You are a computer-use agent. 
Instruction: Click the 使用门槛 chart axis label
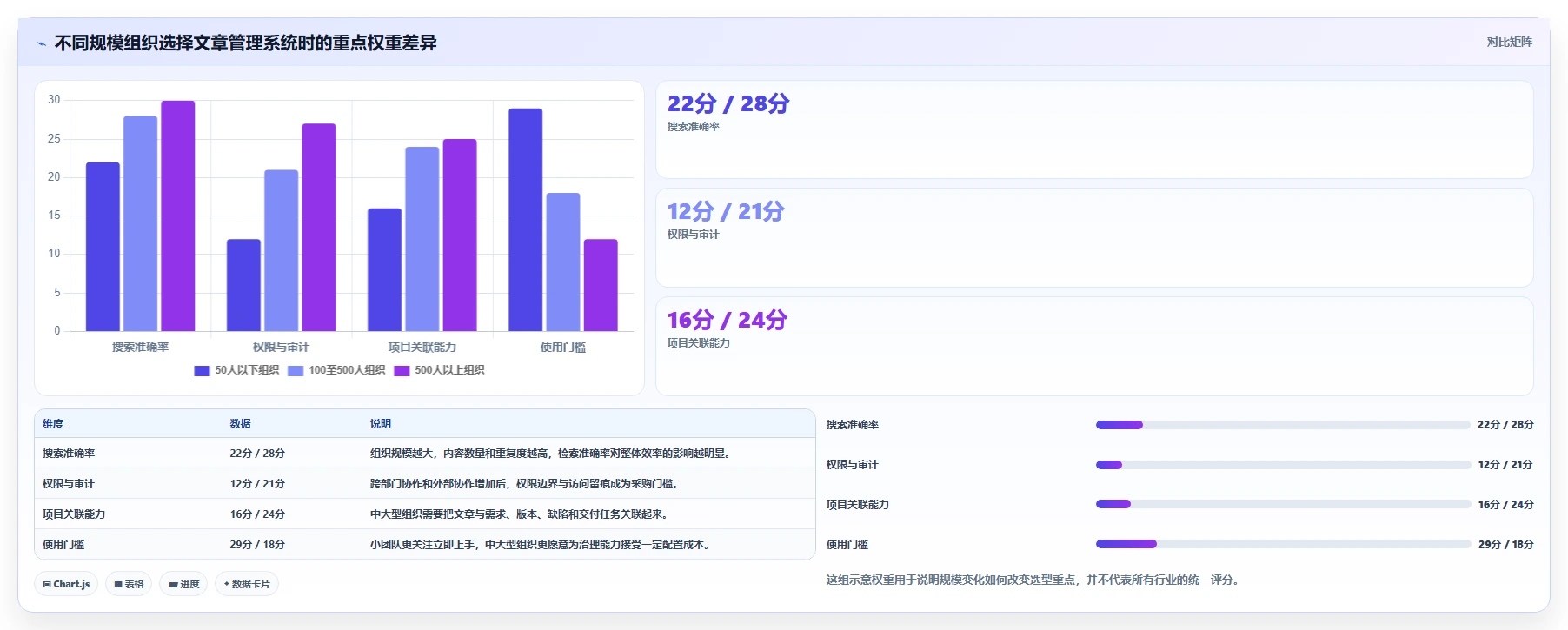point(563,348)
